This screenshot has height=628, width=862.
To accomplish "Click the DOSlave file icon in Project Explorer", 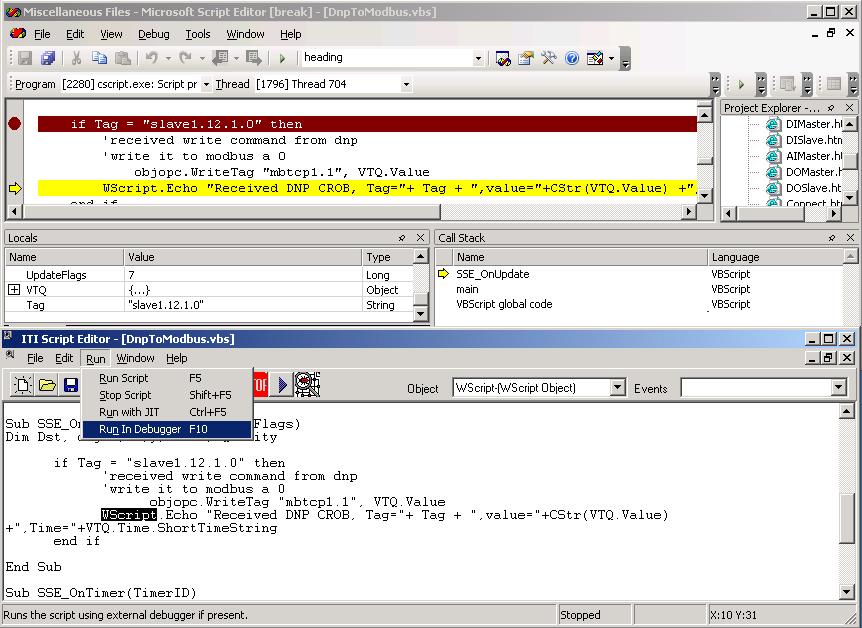I will [x=773, y=188].
